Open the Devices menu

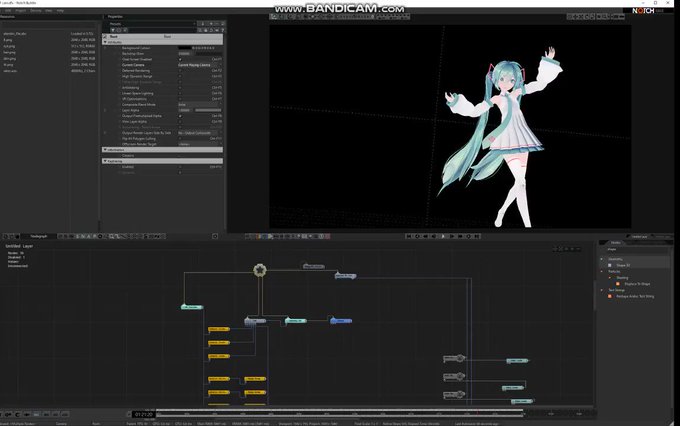coord(36,10)
